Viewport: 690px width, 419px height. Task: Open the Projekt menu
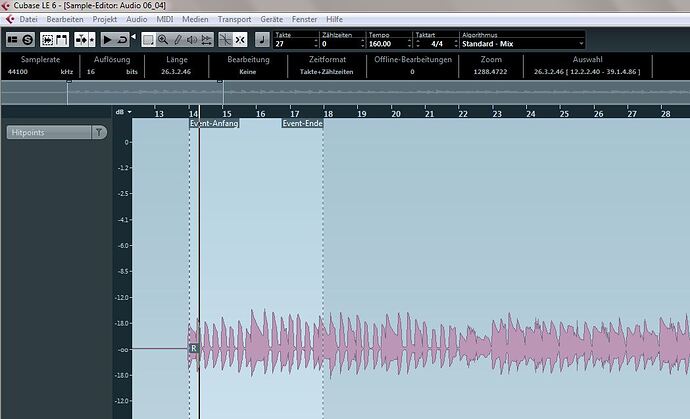(x=105, y=19)
